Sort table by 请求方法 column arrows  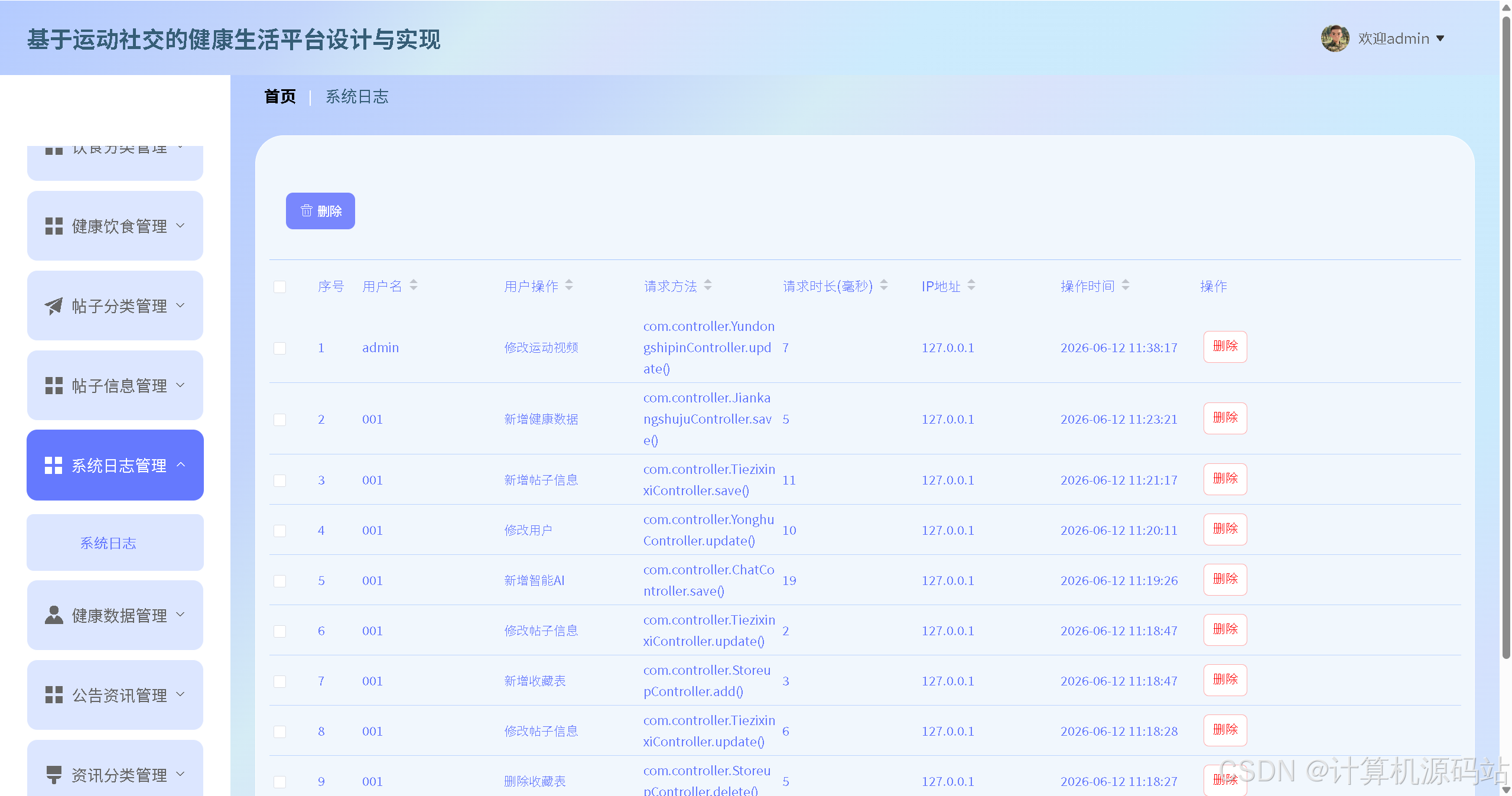tap(708, 285)
